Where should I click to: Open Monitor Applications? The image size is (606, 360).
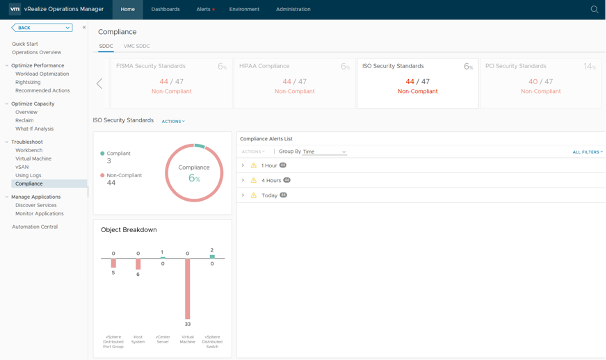(39, 213)
